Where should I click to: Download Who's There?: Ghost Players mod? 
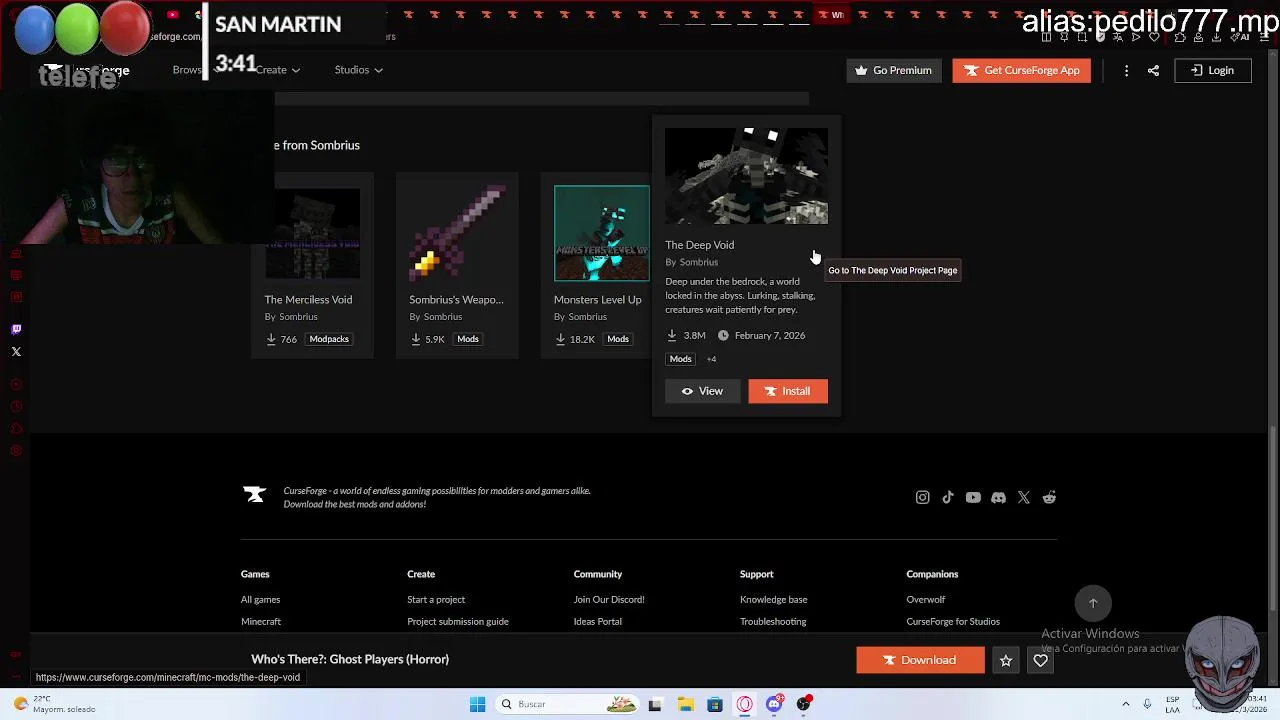click(x=920, y=660)
